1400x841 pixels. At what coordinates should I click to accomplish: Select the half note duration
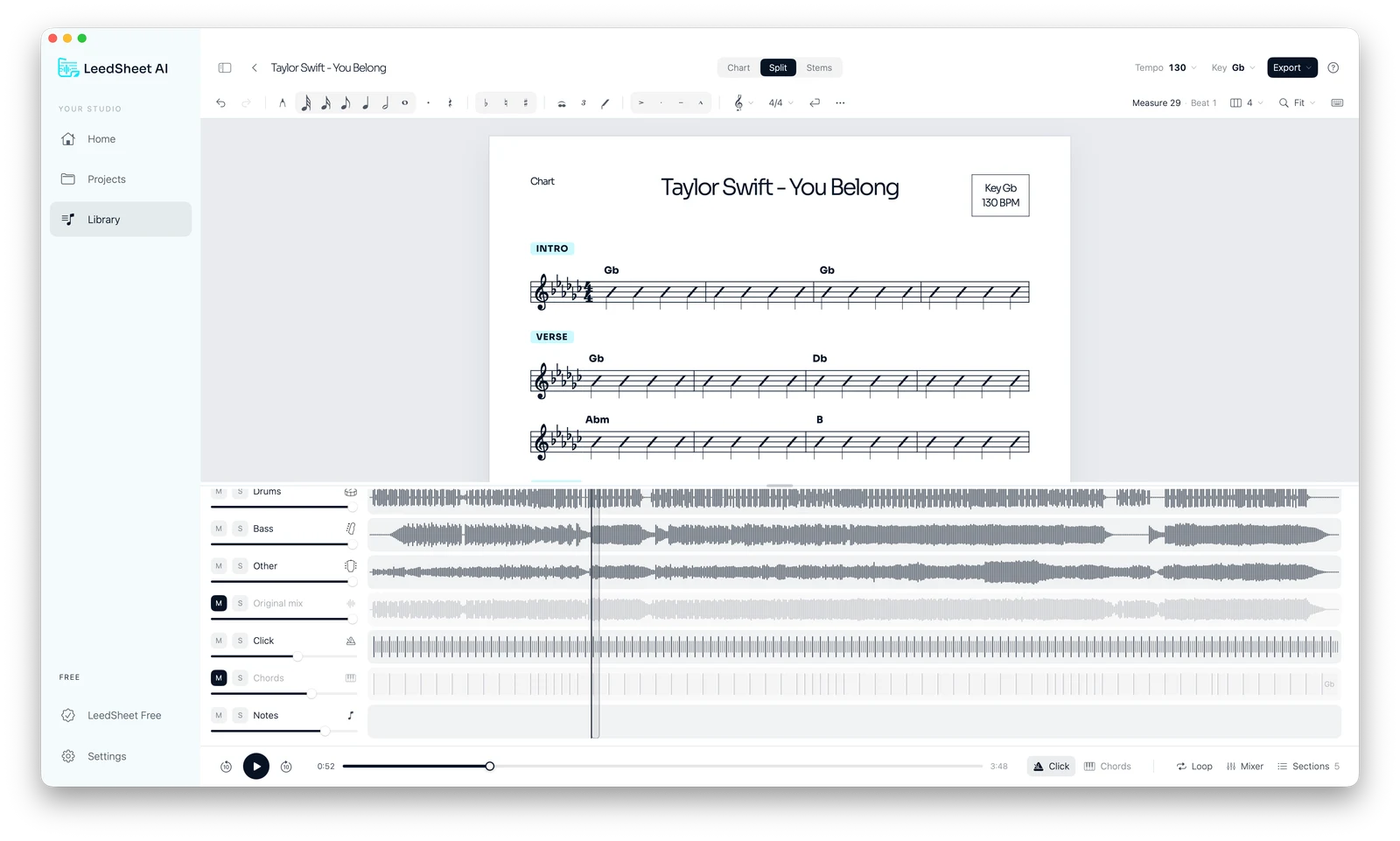(385, 103)
